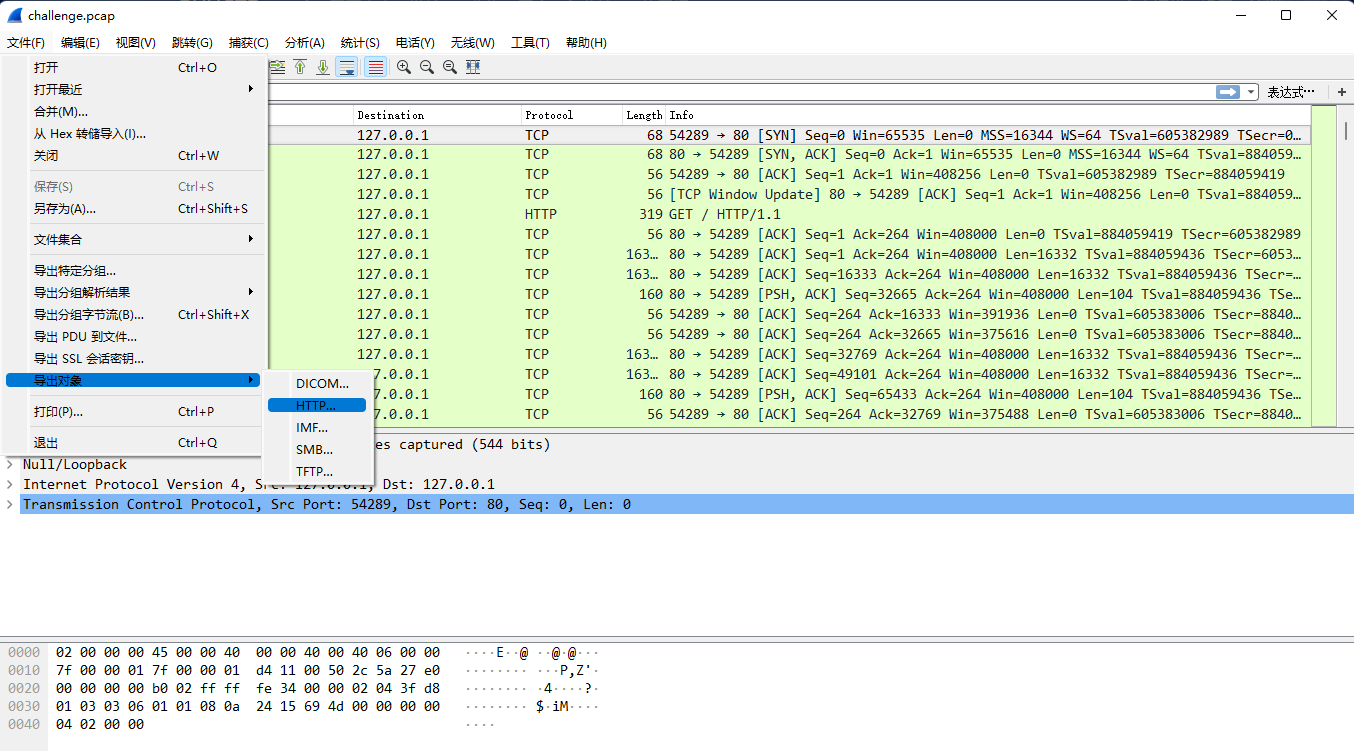Image resolution: width=1354 pixels, height=751 pixels.
Task: Choose SMB... from export objects submenu
Action: tap(317, 449)
